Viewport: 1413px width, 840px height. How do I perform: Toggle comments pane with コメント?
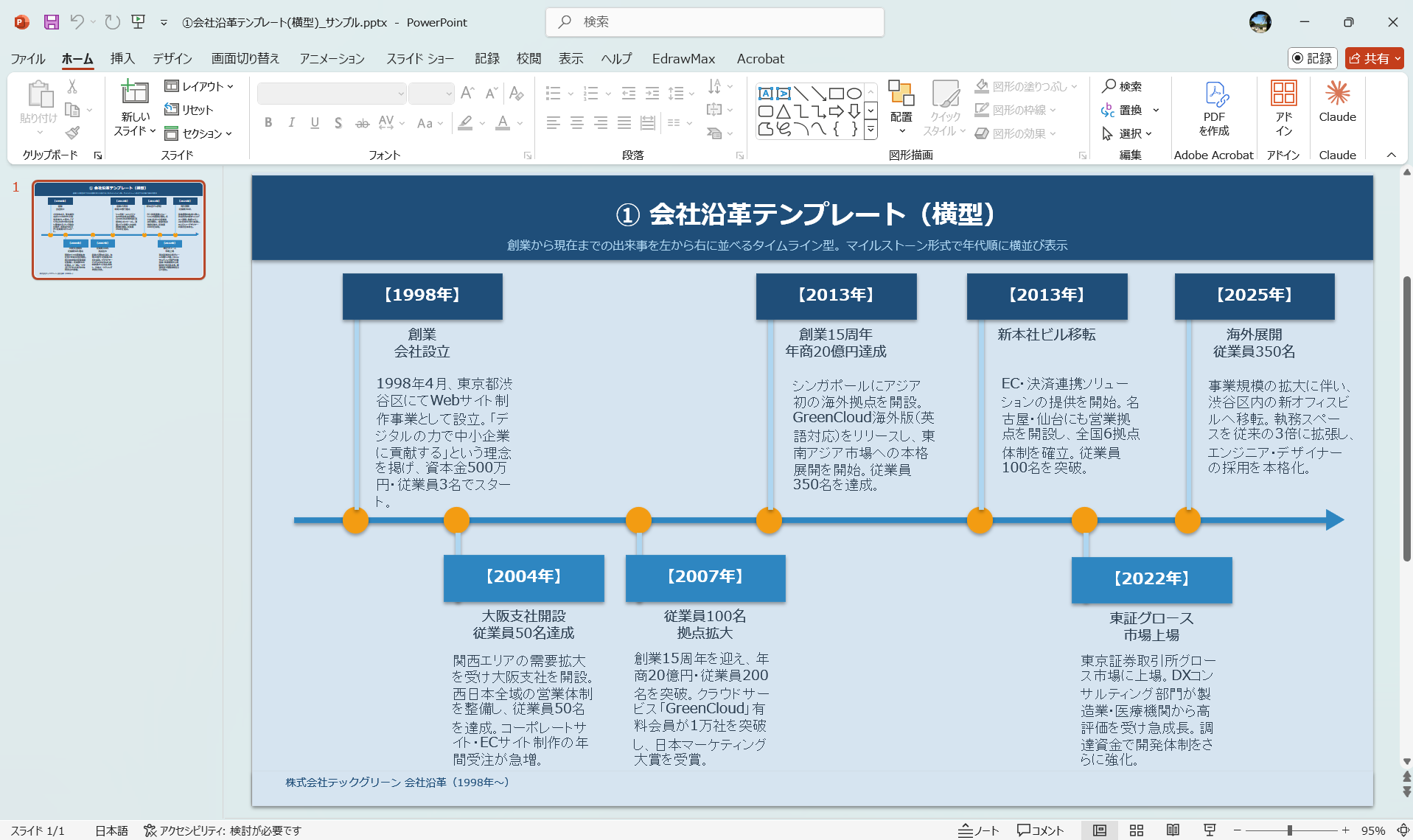[x=1040, y=830]
